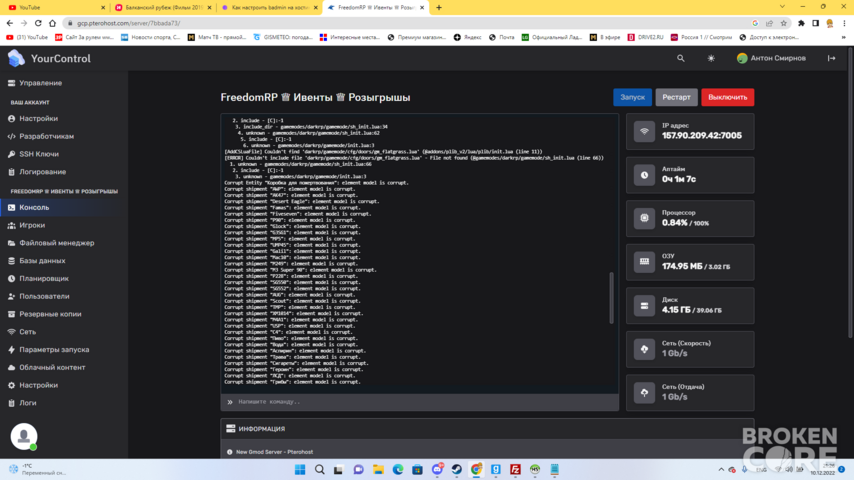Screen dimensions: 854x480
Task: Click the Запуск button
Action: pyautogui.click(x=632, y=97)
